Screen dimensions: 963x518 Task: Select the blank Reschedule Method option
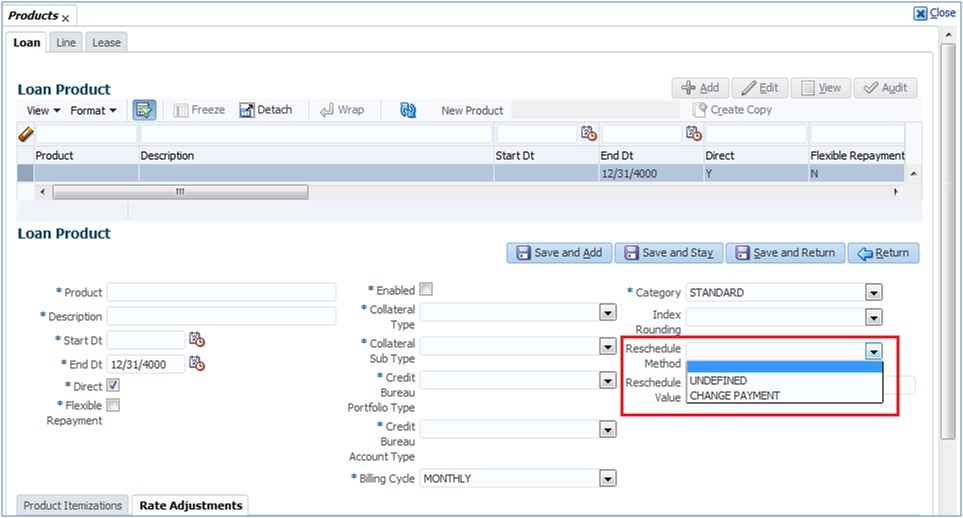point(784,367)
